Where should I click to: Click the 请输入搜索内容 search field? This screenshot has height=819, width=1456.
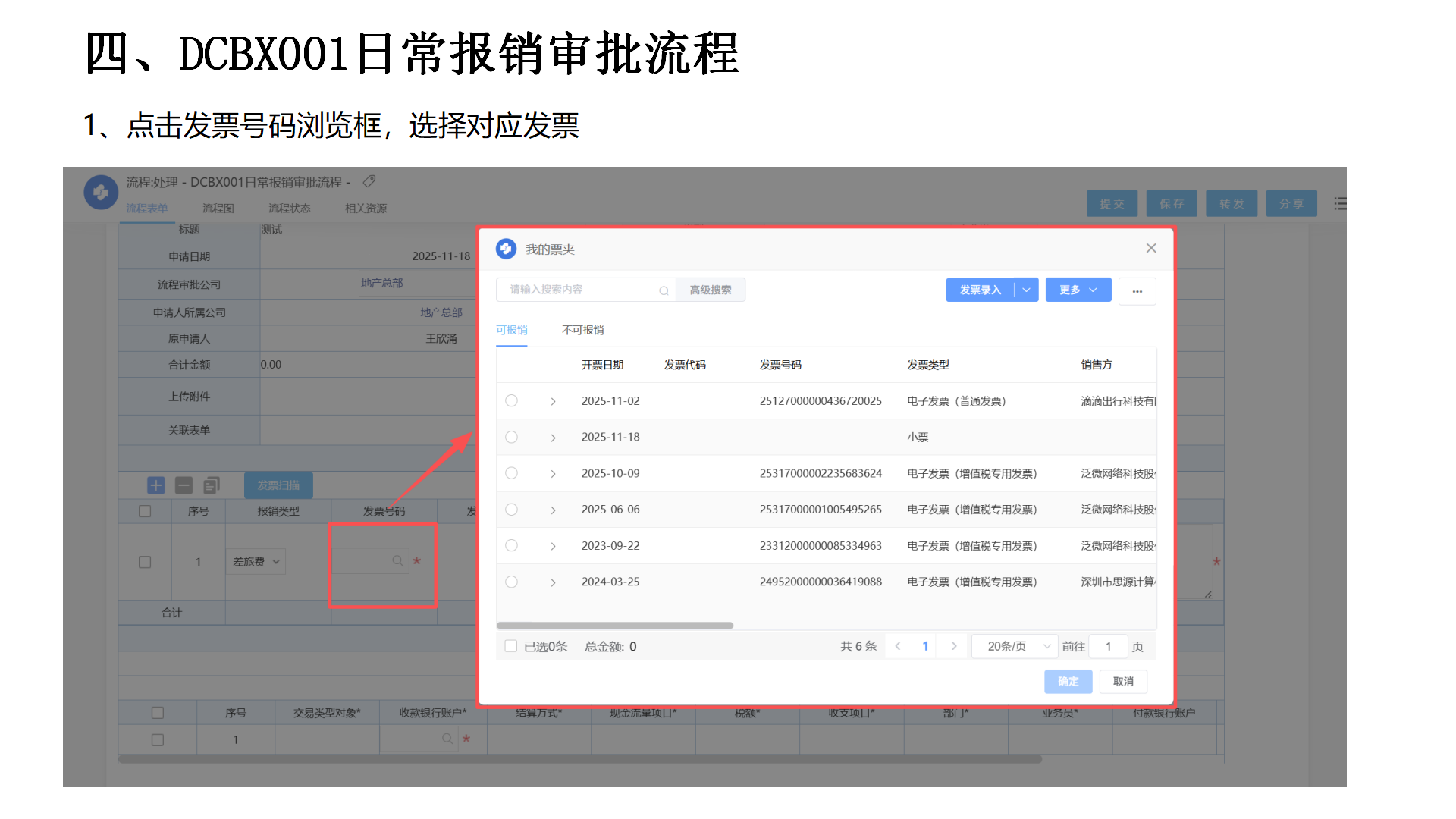(576, 290)
